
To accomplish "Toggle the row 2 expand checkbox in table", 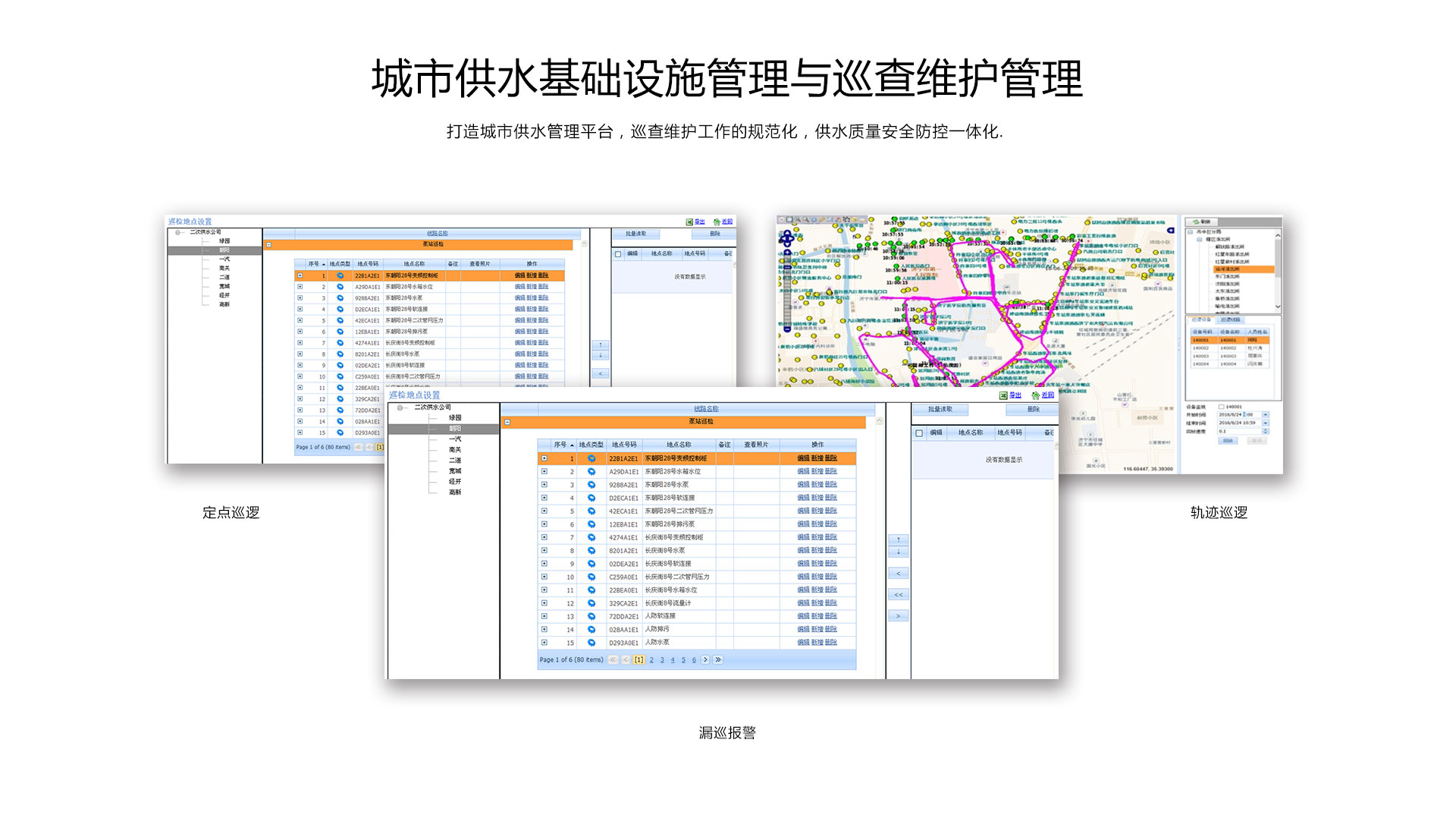I will point(544,472).
